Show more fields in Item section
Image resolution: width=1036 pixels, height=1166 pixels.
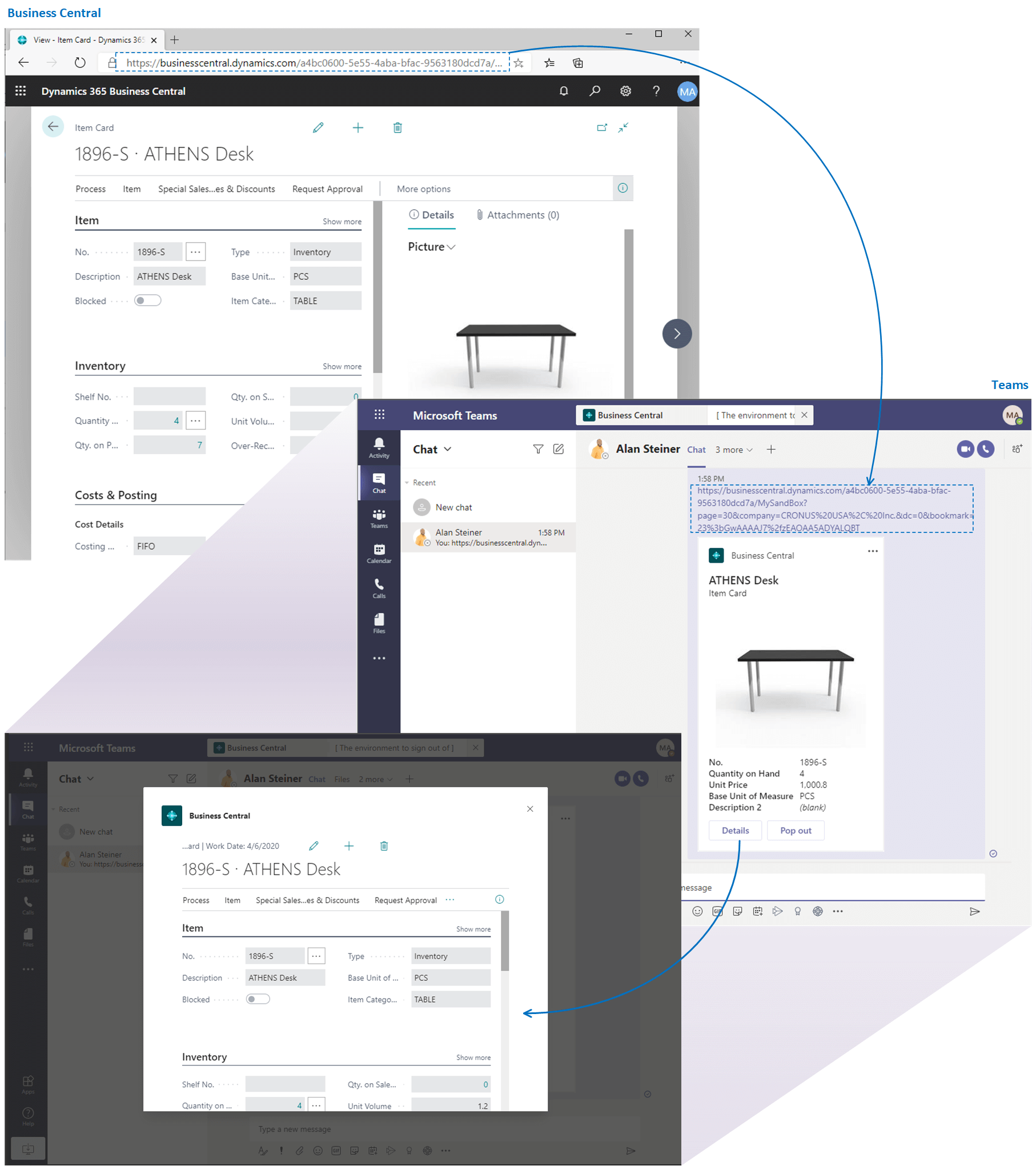[342, 222]
